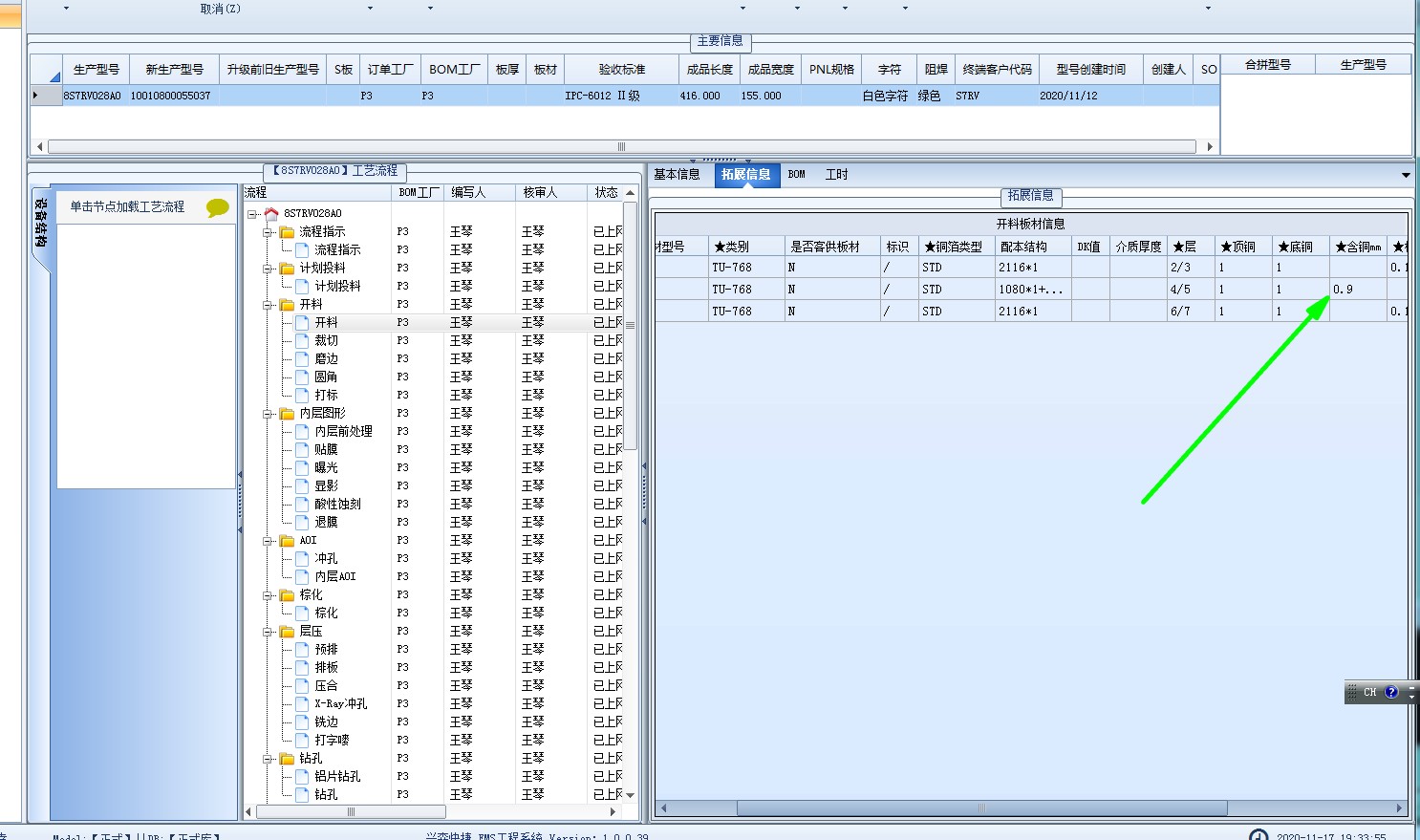
Task: Click the 1080*1+... cell in 配本结构 column
Action: coord(1033,290)
